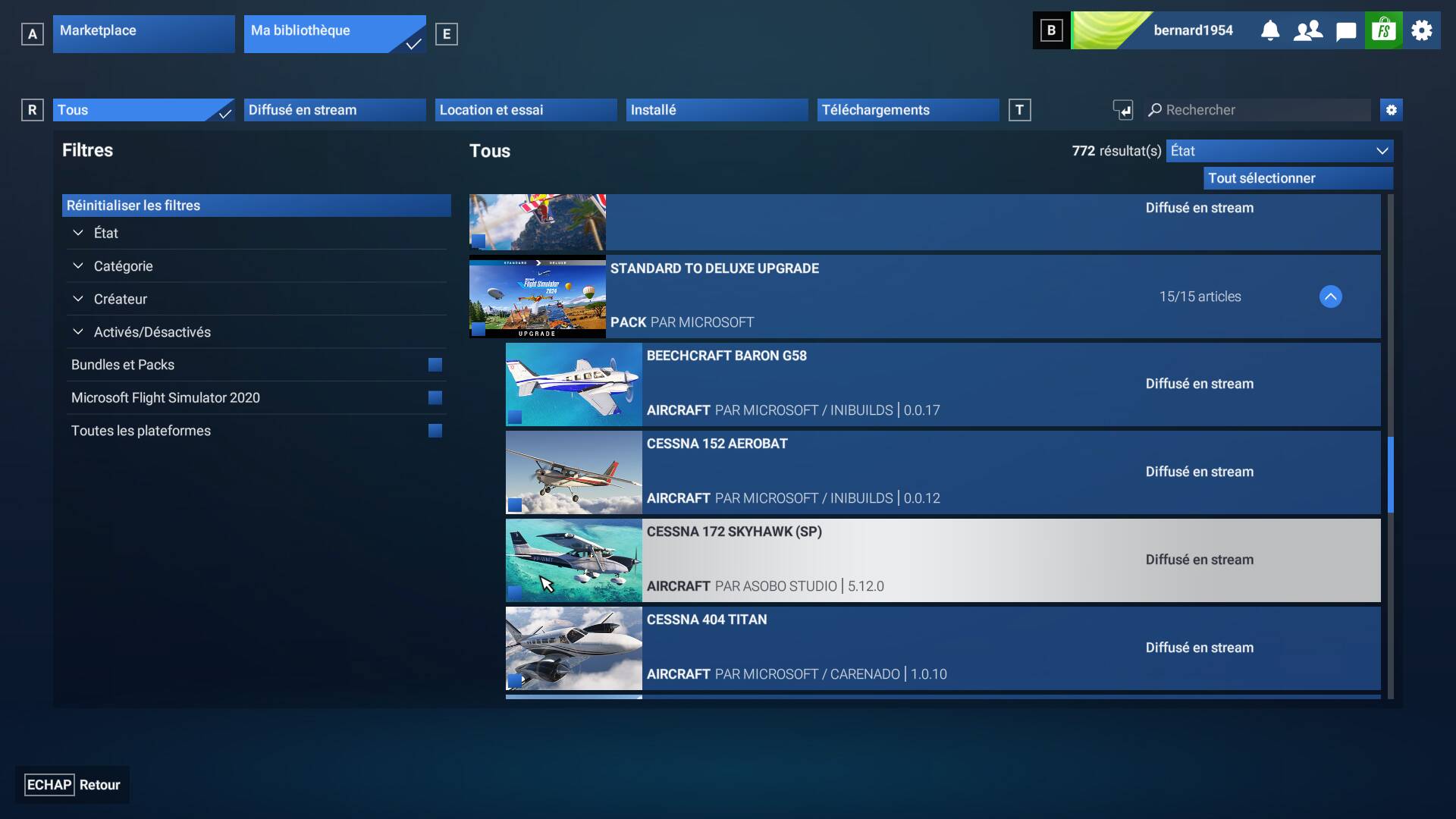Screen dimensions: 1456x819
Task: Collapse Standard to Deluxe Upgrade pack chevron
Action: click(1331, 297)
